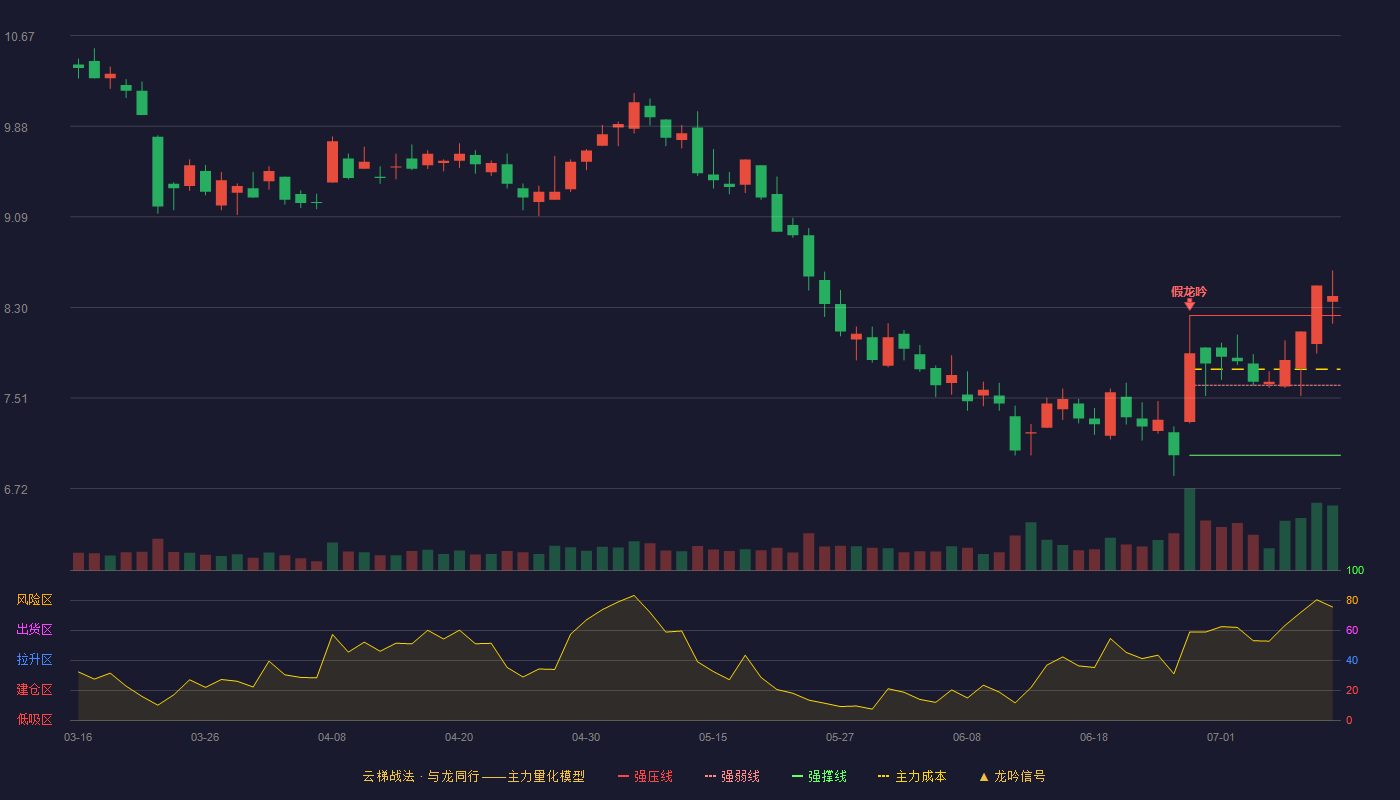
Task: Click the green 100 indicator scale value
Action: click(1355, 571)
